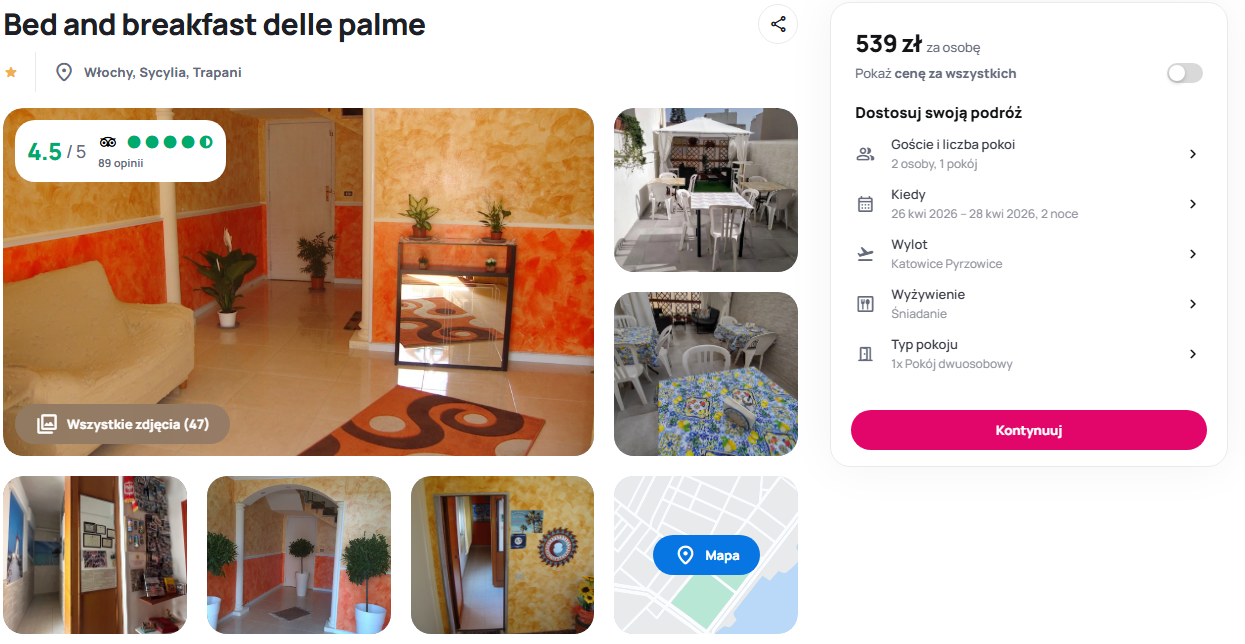Open the patio with white gazebo photo

click(706, 190)
